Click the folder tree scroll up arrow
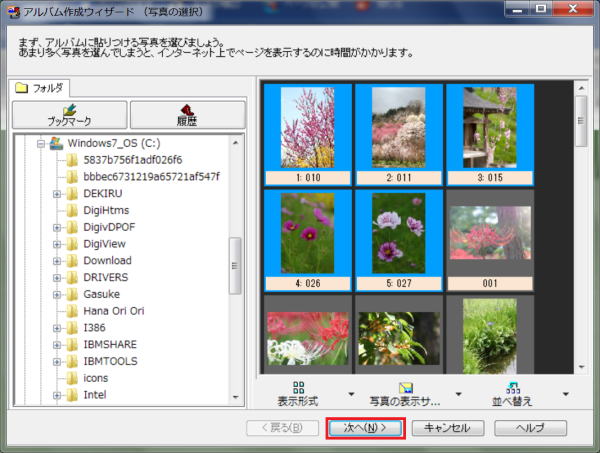Screen dimensions: 600x453 [x=235, y=143]
